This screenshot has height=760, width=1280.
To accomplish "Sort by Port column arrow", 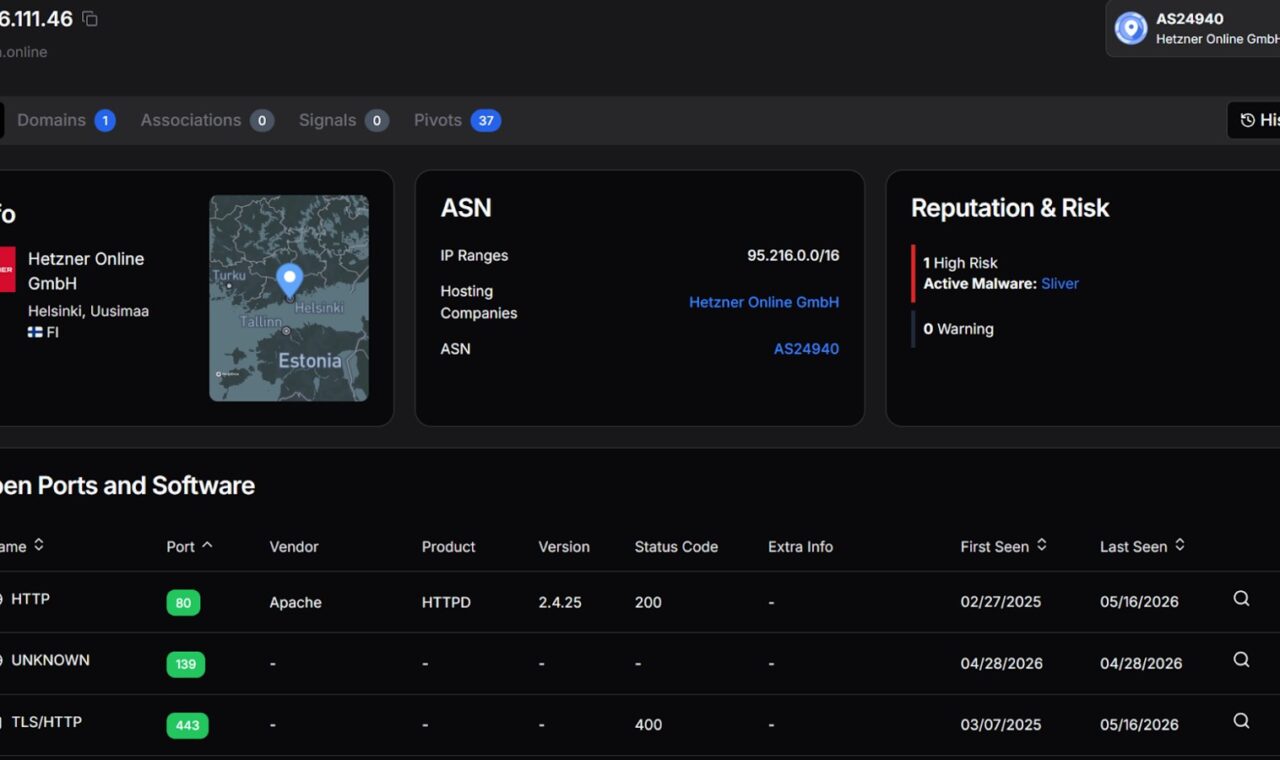I will [207, 545].
